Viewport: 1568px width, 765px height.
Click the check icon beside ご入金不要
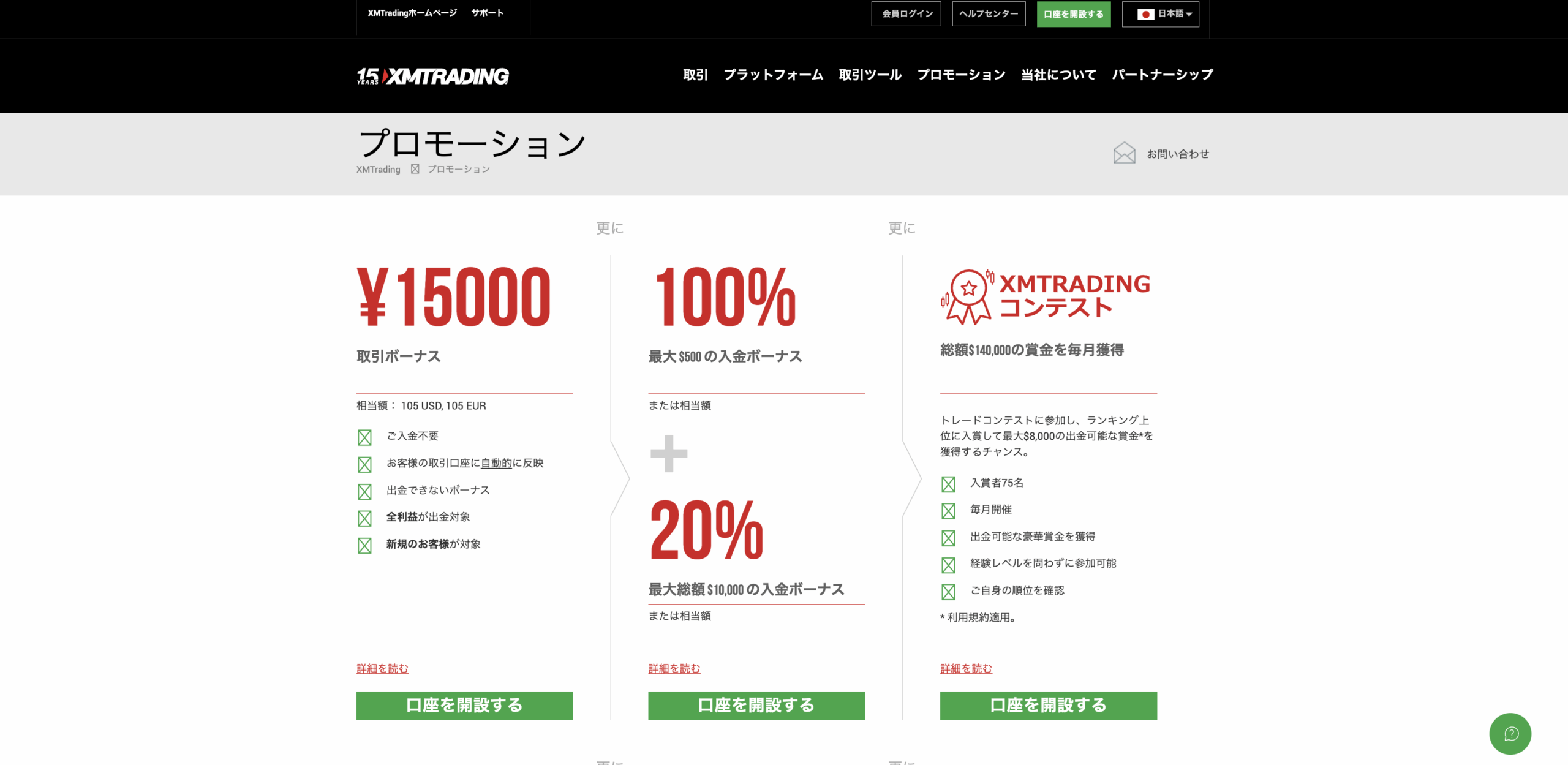tap(364, 437)
